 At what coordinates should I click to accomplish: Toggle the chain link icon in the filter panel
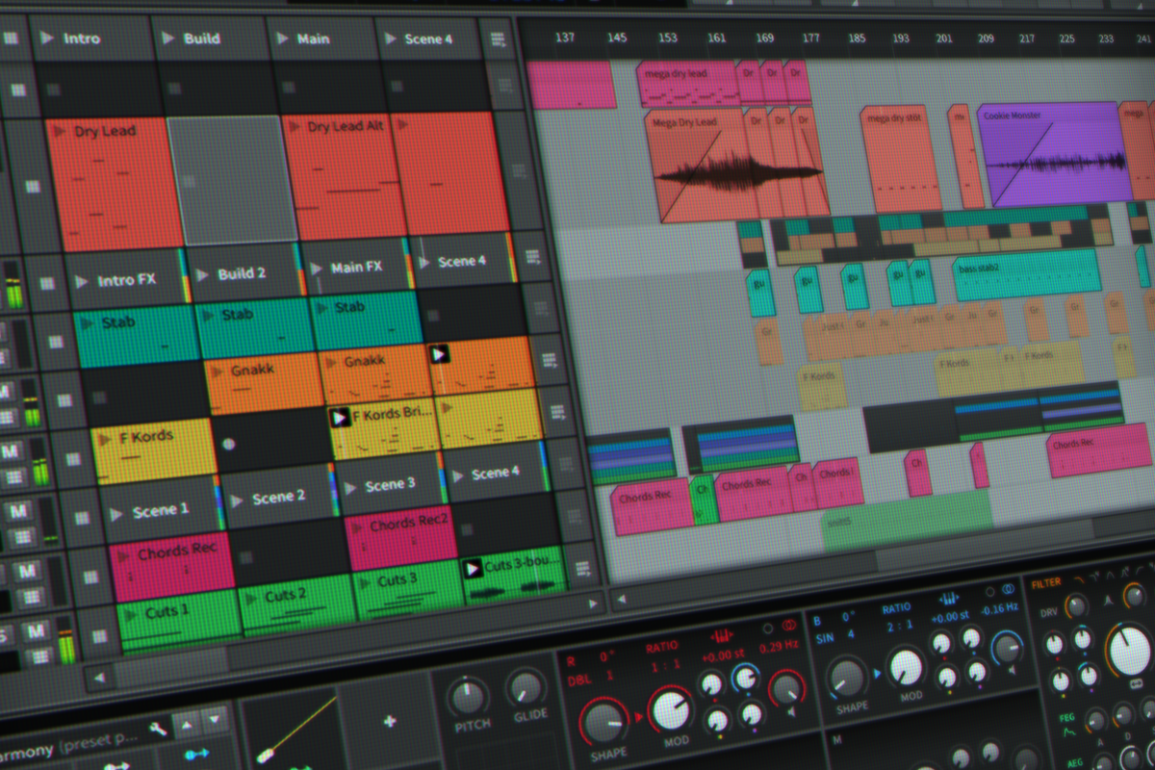coord(1137,684)
